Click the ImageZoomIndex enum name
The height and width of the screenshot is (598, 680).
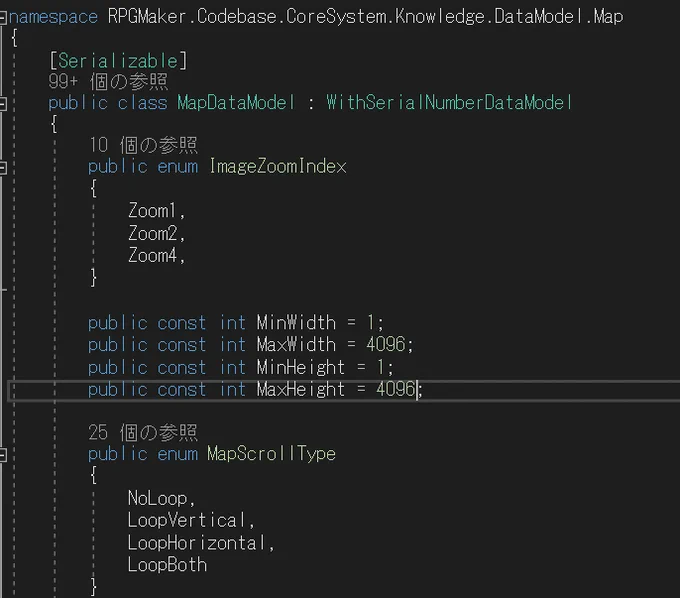tap(278, 167)
